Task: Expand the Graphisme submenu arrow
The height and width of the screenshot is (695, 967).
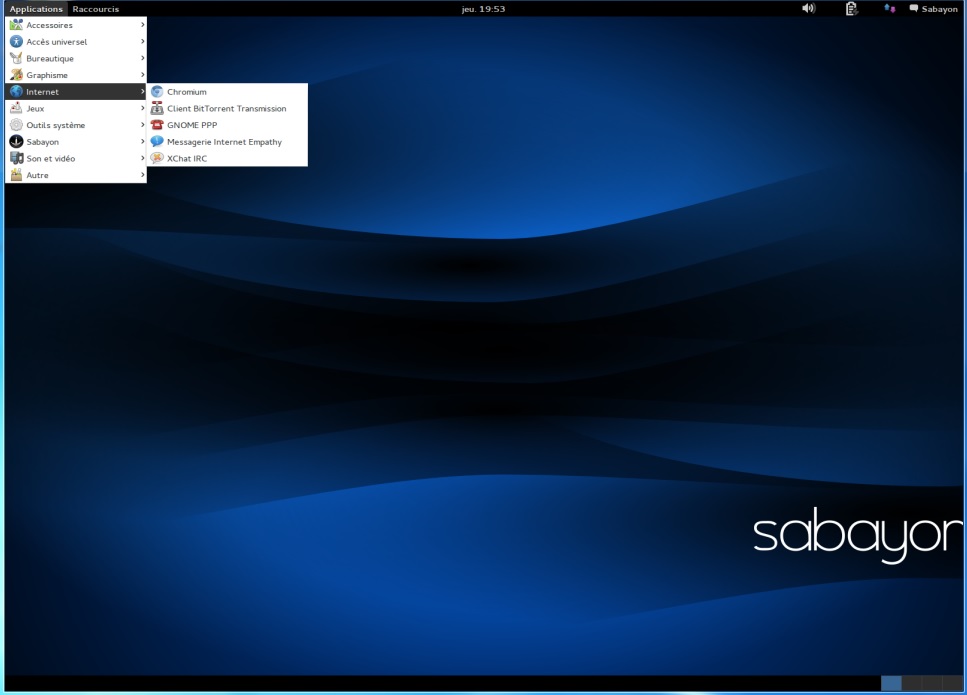Action: coord(142,75)
